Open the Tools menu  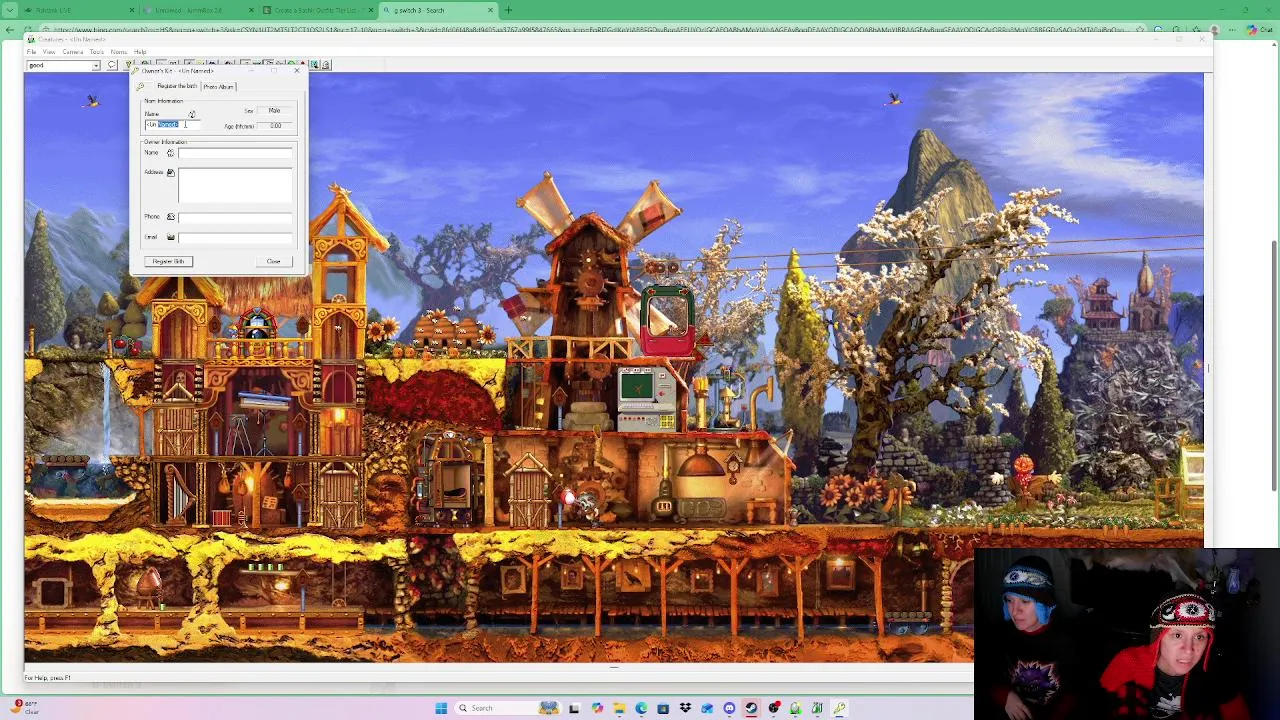pyautogui.click(x=97, y=52)
